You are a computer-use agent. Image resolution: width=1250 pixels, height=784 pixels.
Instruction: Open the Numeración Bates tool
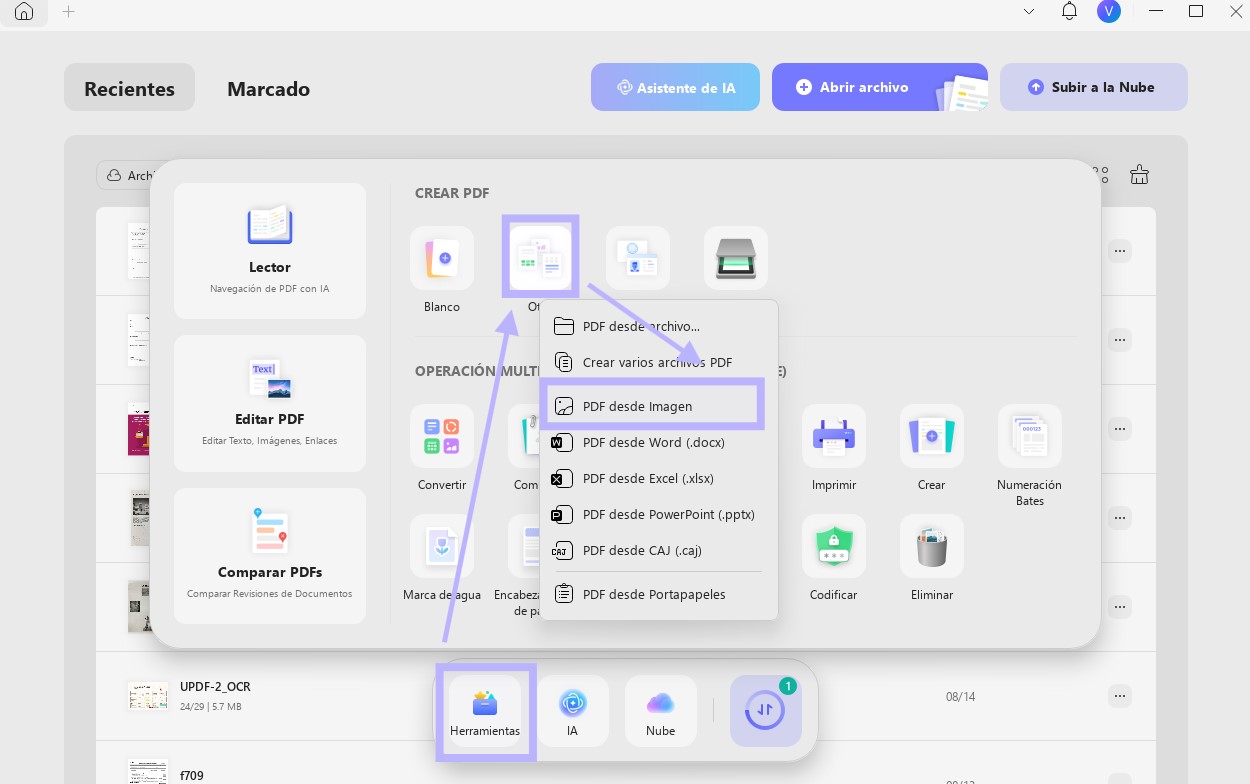click(1030, 436)
